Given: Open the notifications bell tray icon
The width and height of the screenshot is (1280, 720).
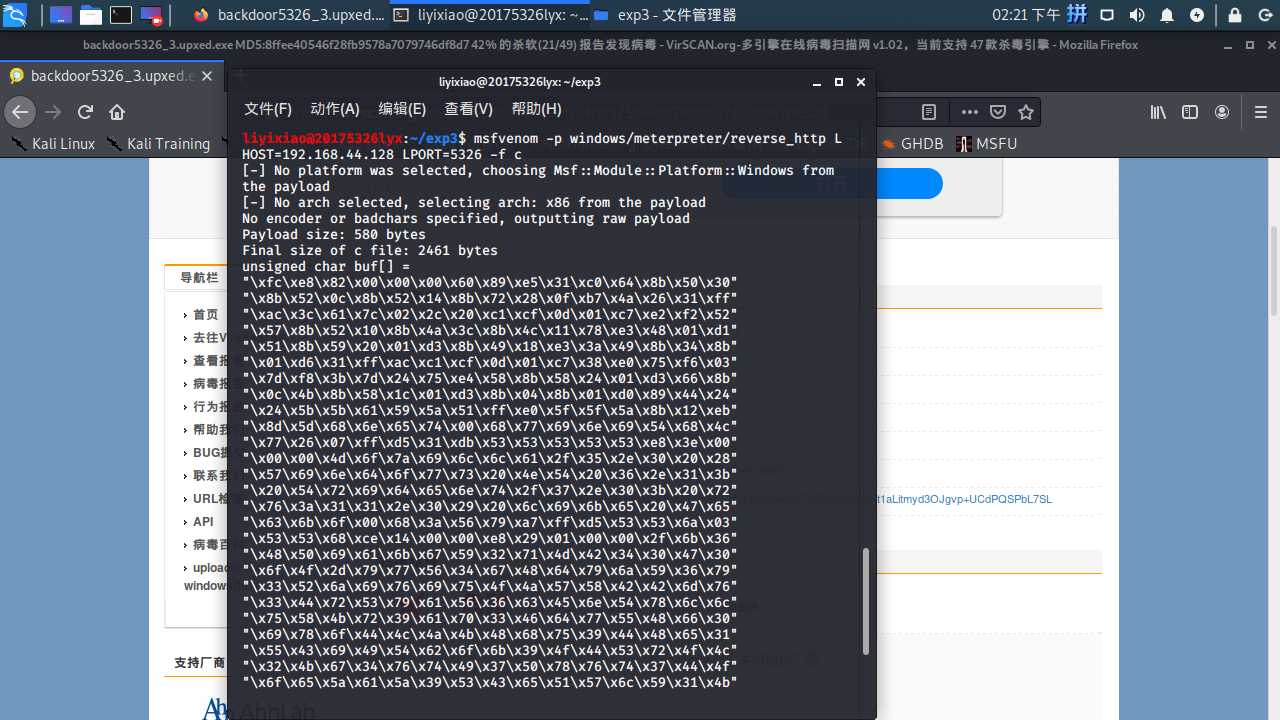Looking at the screenshot, I should point(1167,15).
